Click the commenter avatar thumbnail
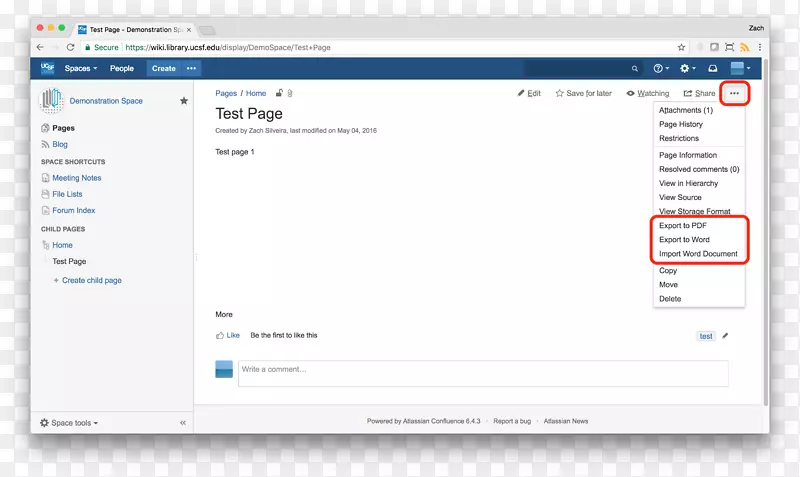Image resolution: width=800 pixels, height=477 pixels. point(224,369)
